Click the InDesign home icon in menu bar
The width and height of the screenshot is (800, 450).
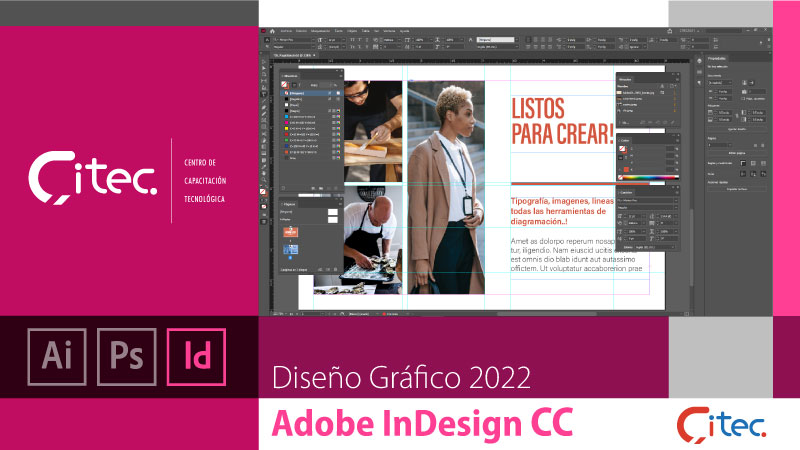pos(271,31)
